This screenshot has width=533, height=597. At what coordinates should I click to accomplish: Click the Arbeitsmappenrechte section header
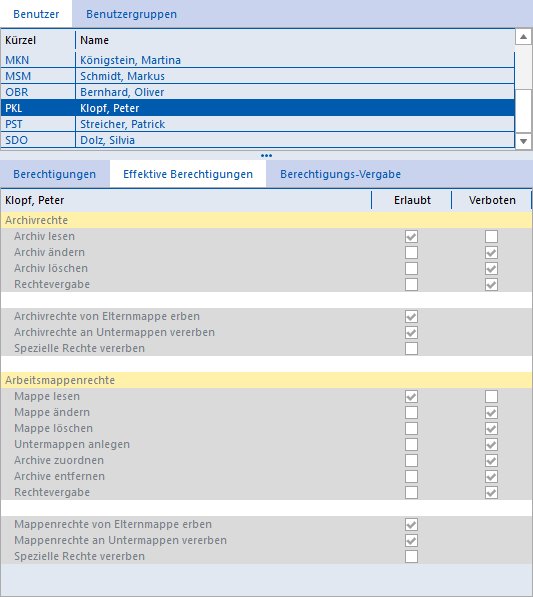[x=266, y=380]
